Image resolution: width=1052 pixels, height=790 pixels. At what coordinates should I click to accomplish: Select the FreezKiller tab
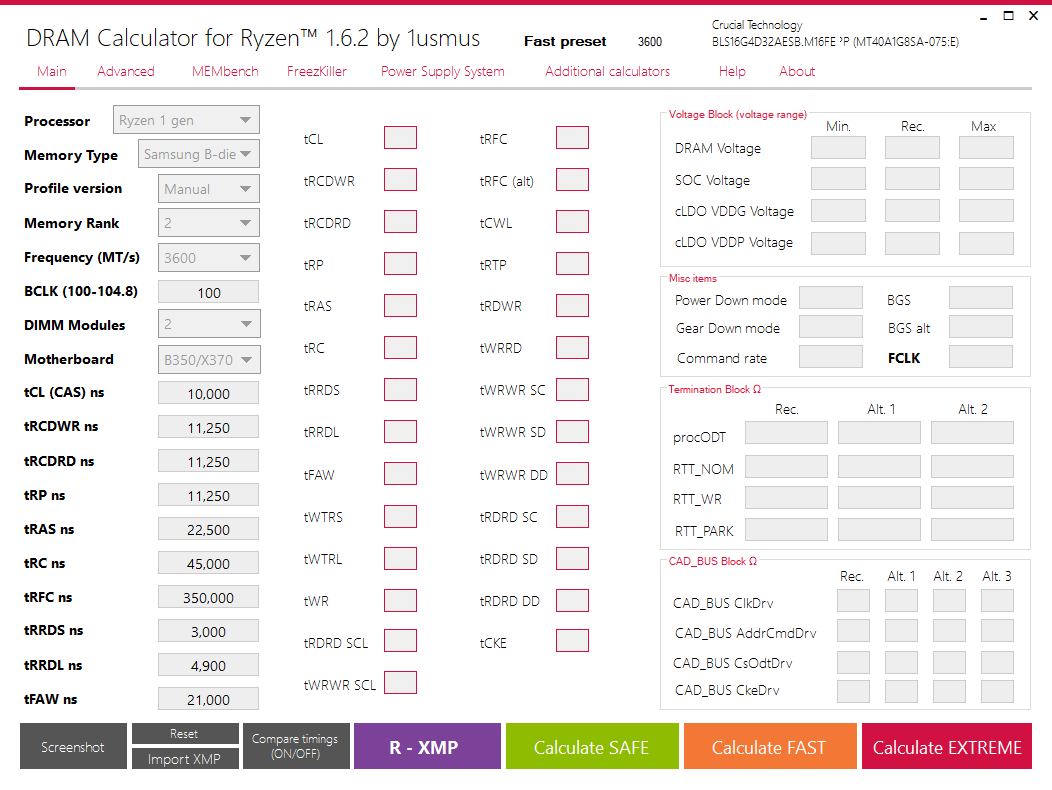(x=317, y=71)
